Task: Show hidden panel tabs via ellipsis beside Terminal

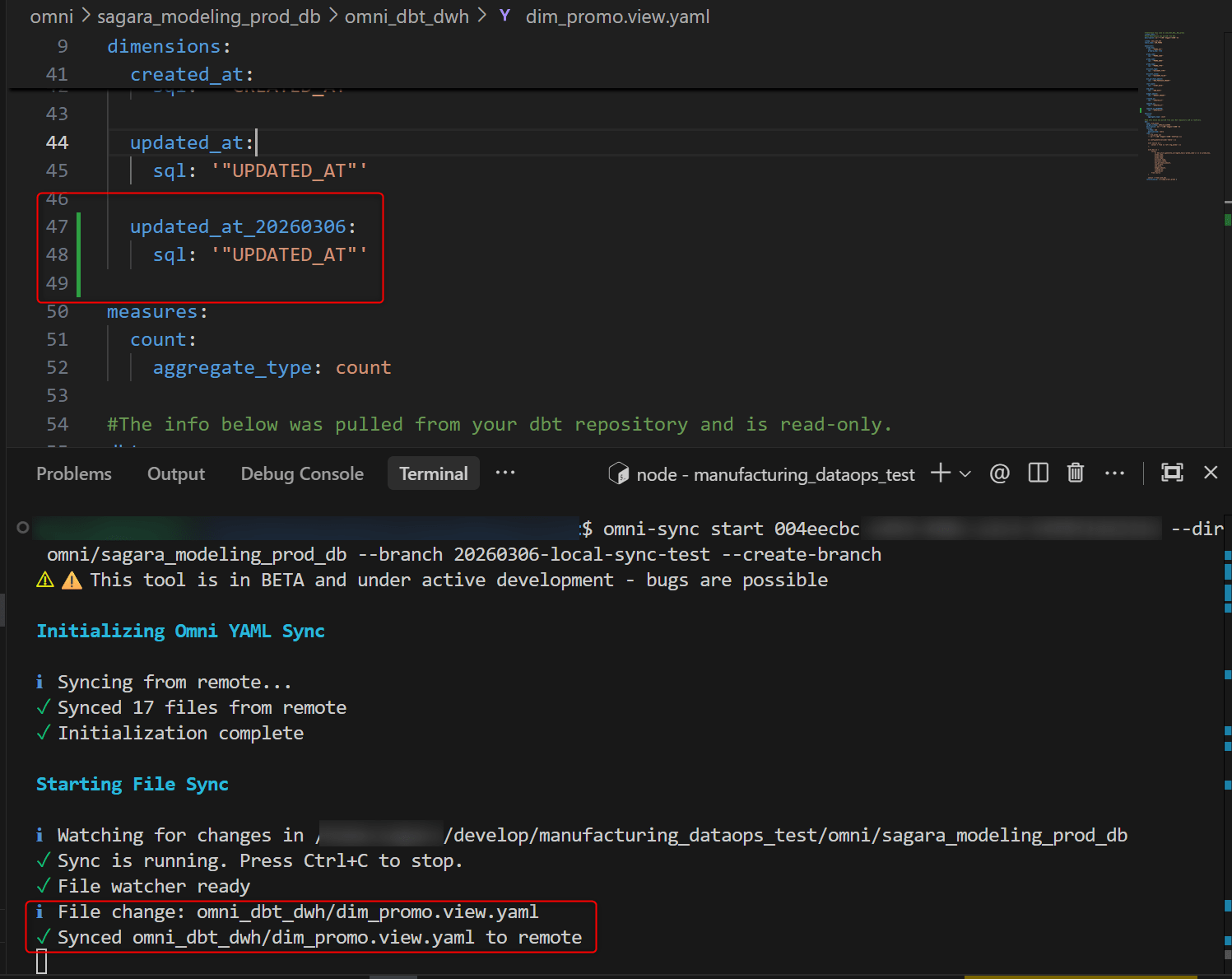Action: point(505,473)
